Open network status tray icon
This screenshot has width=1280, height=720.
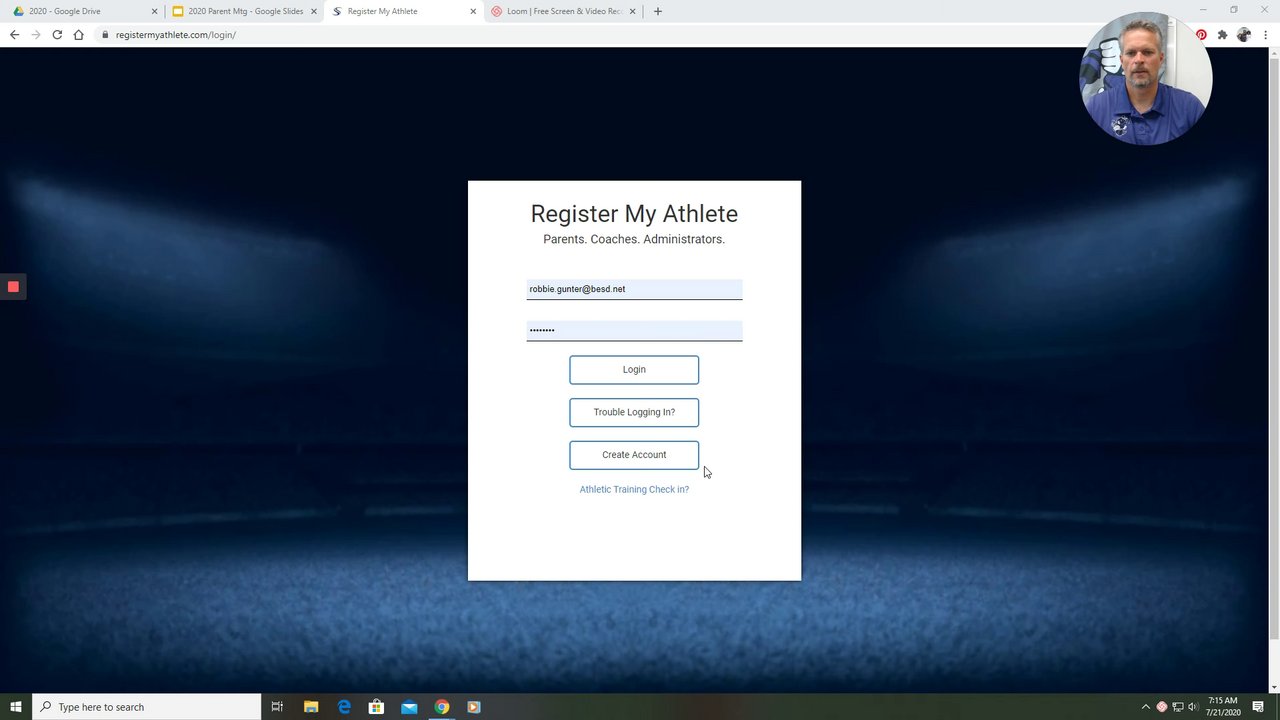click(x=1178, y=707)
